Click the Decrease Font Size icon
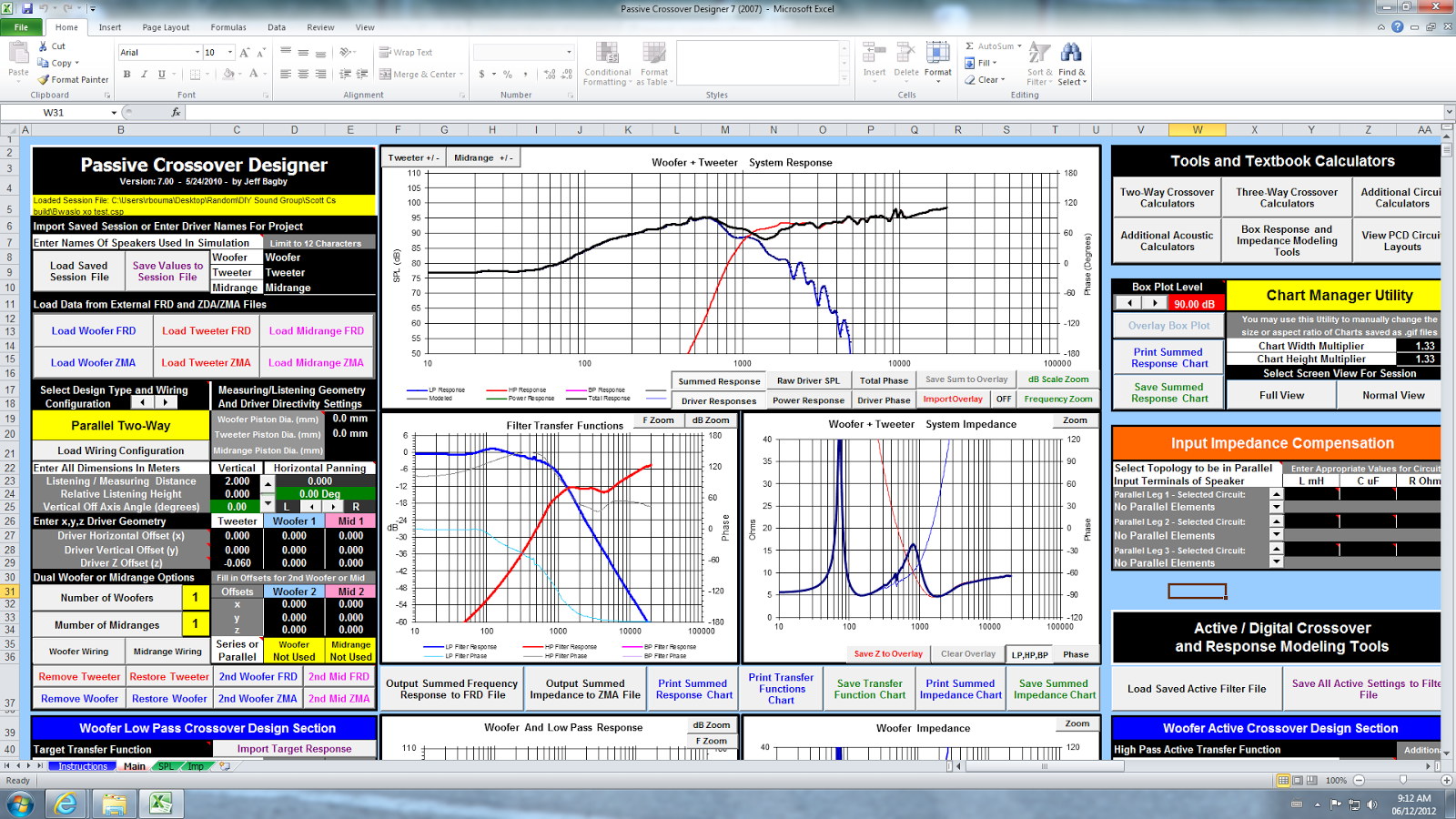 pyautogui.click(x=260, y=52)
